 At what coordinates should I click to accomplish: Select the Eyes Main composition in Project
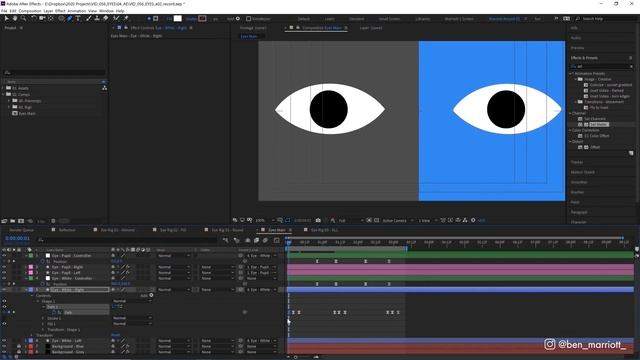[x=27, y=113]
